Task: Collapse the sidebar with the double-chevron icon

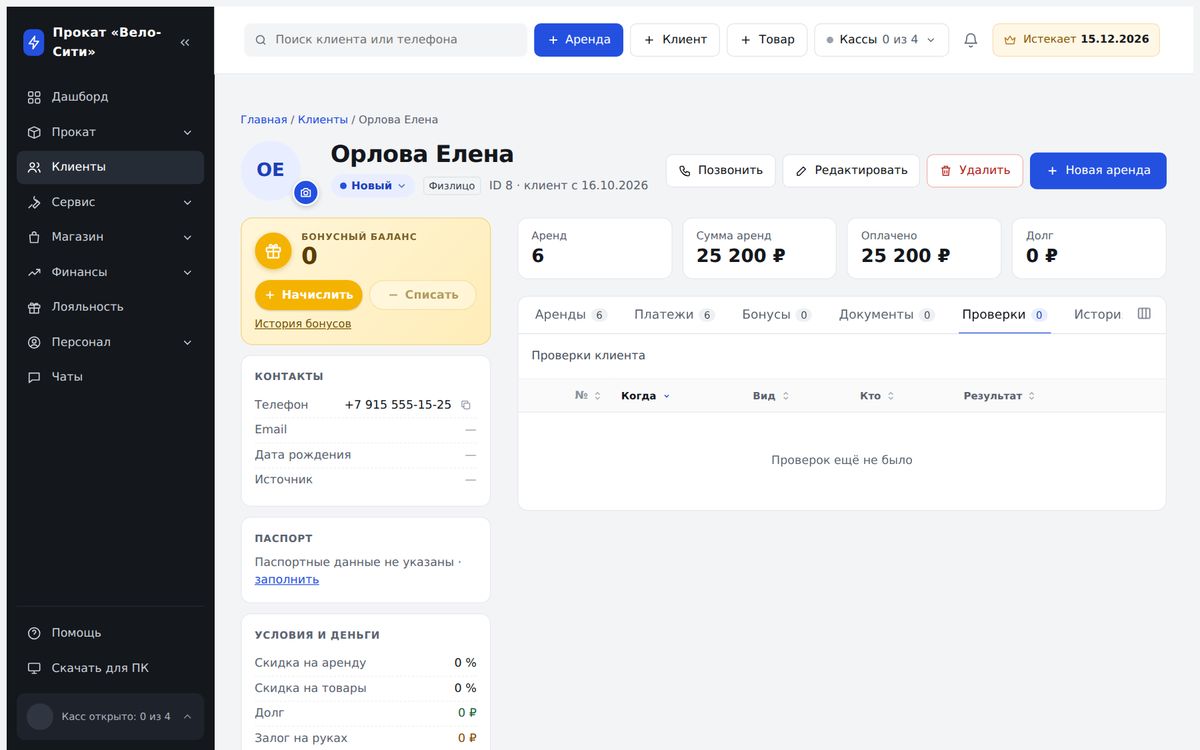Action: pyautogui.click(x=185, y=43)
